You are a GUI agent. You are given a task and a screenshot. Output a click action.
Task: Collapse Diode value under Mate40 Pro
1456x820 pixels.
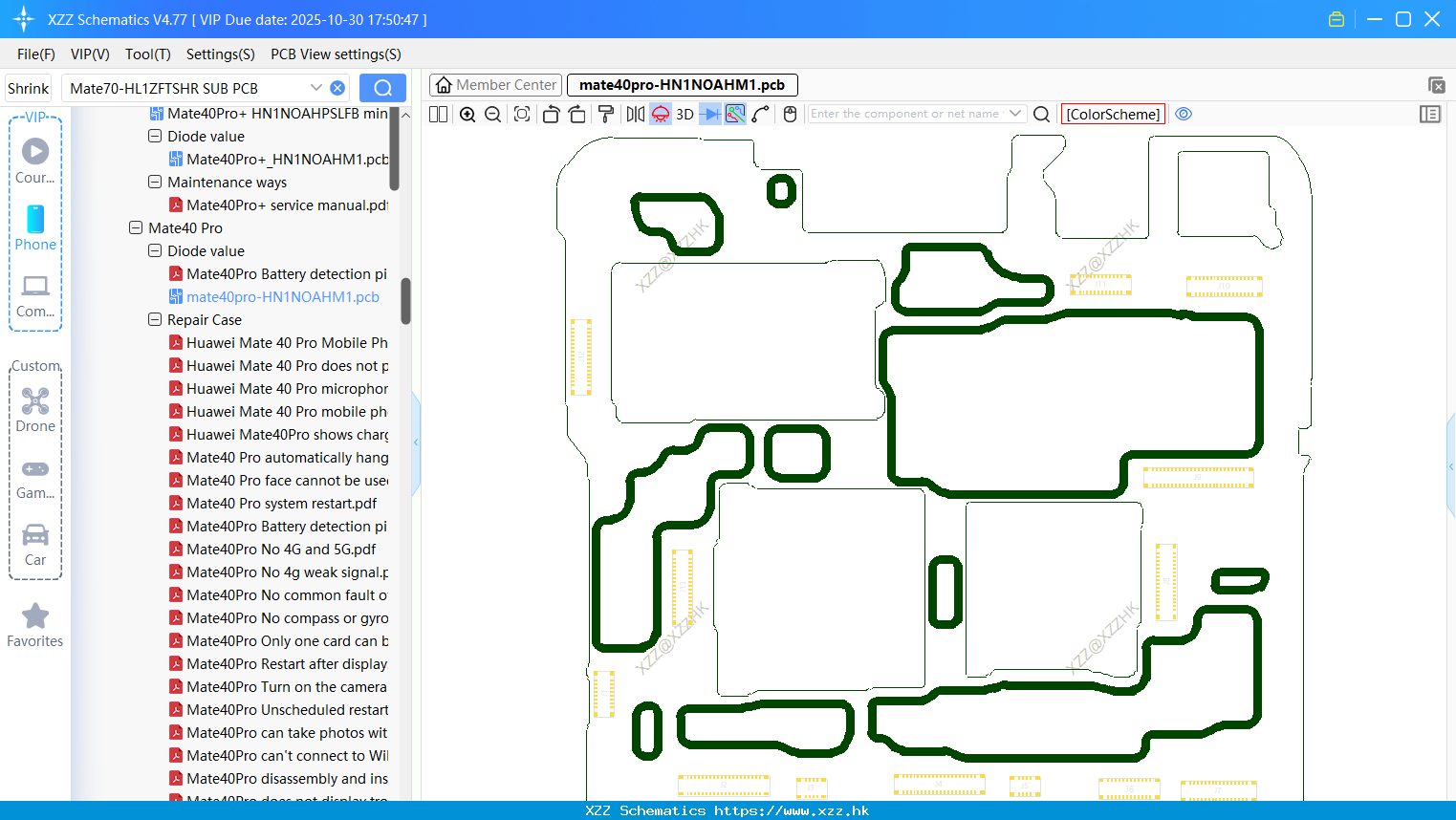click(155, 251)
